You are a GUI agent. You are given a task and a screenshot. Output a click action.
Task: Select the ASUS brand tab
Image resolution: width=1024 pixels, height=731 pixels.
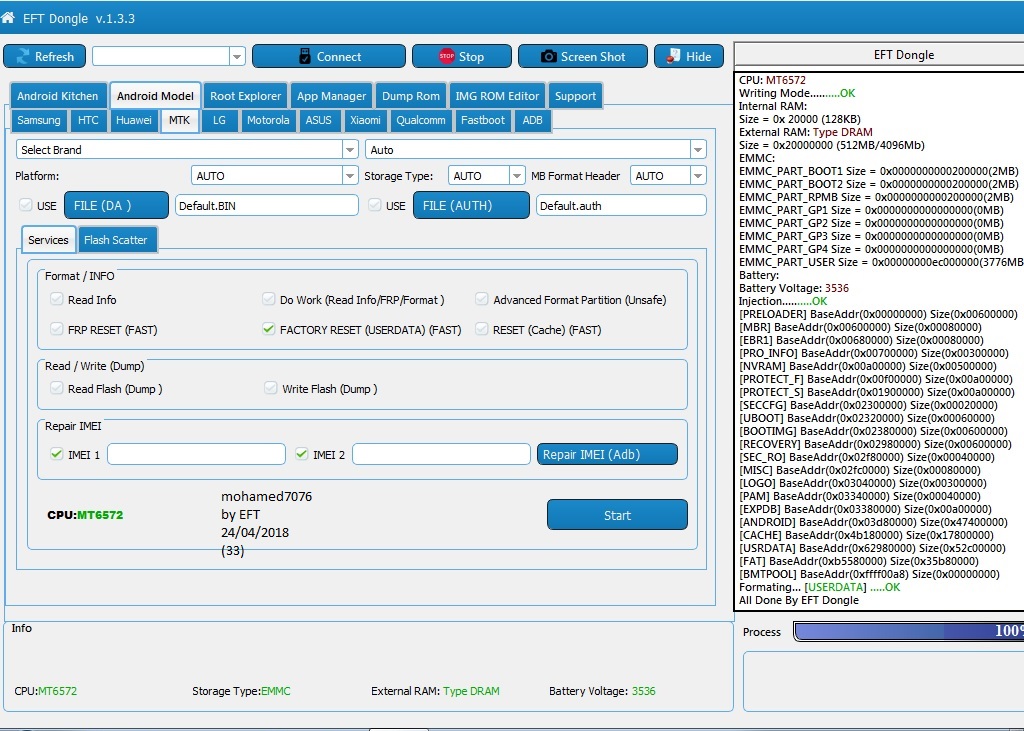tap(319, 120)
